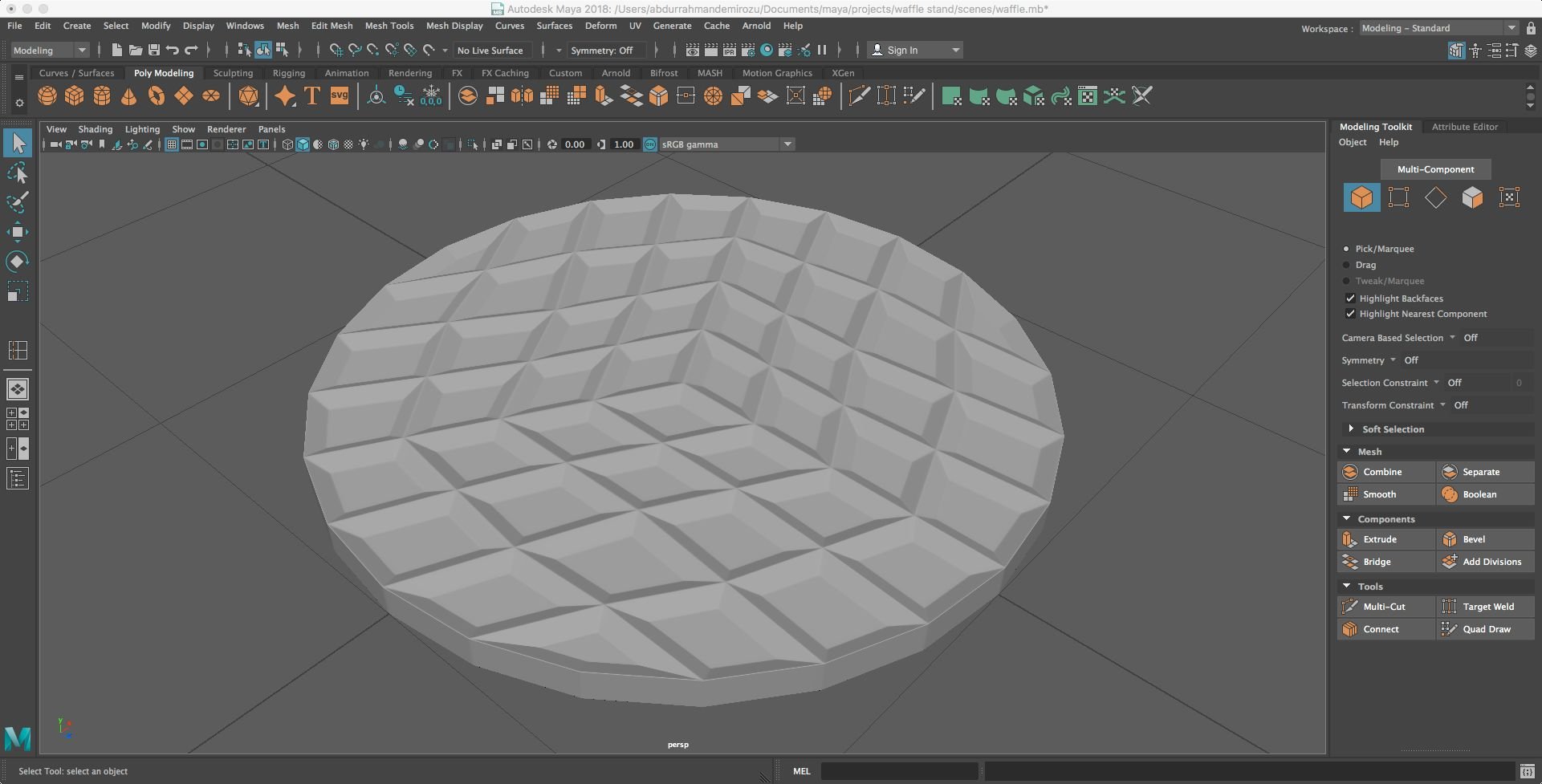Select the polygon sphere shelf icon
The image size is (1542, 784).
[47, 96]
